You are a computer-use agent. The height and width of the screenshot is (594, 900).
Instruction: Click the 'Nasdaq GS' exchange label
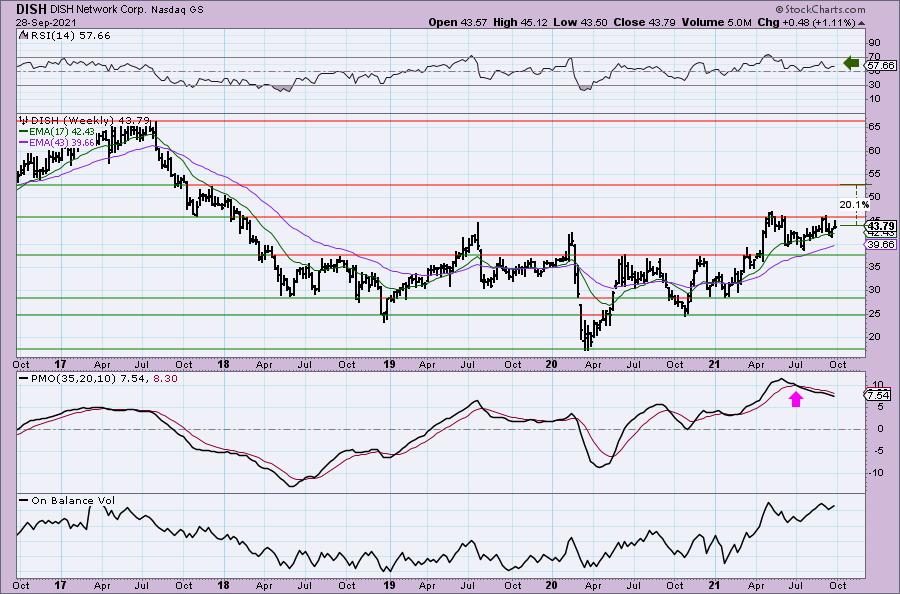click(x=177, y=10)
